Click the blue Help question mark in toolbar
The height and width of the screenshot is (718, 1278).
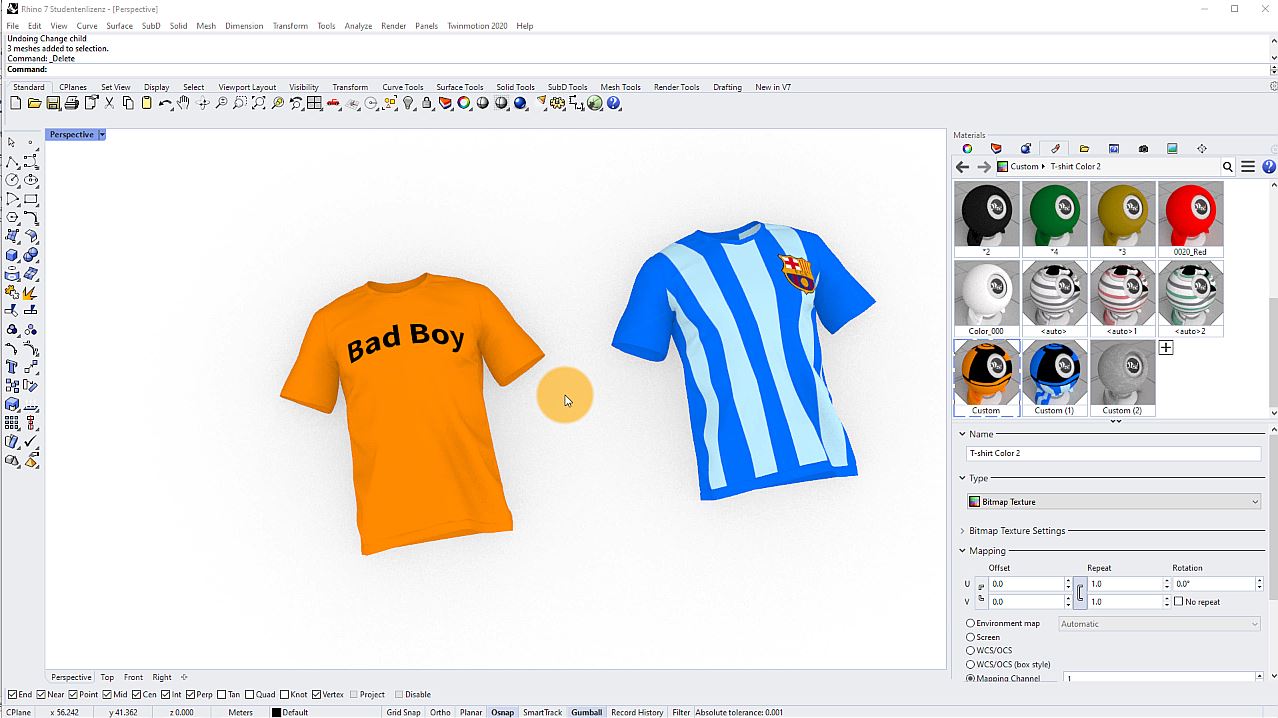pos(614,103)
